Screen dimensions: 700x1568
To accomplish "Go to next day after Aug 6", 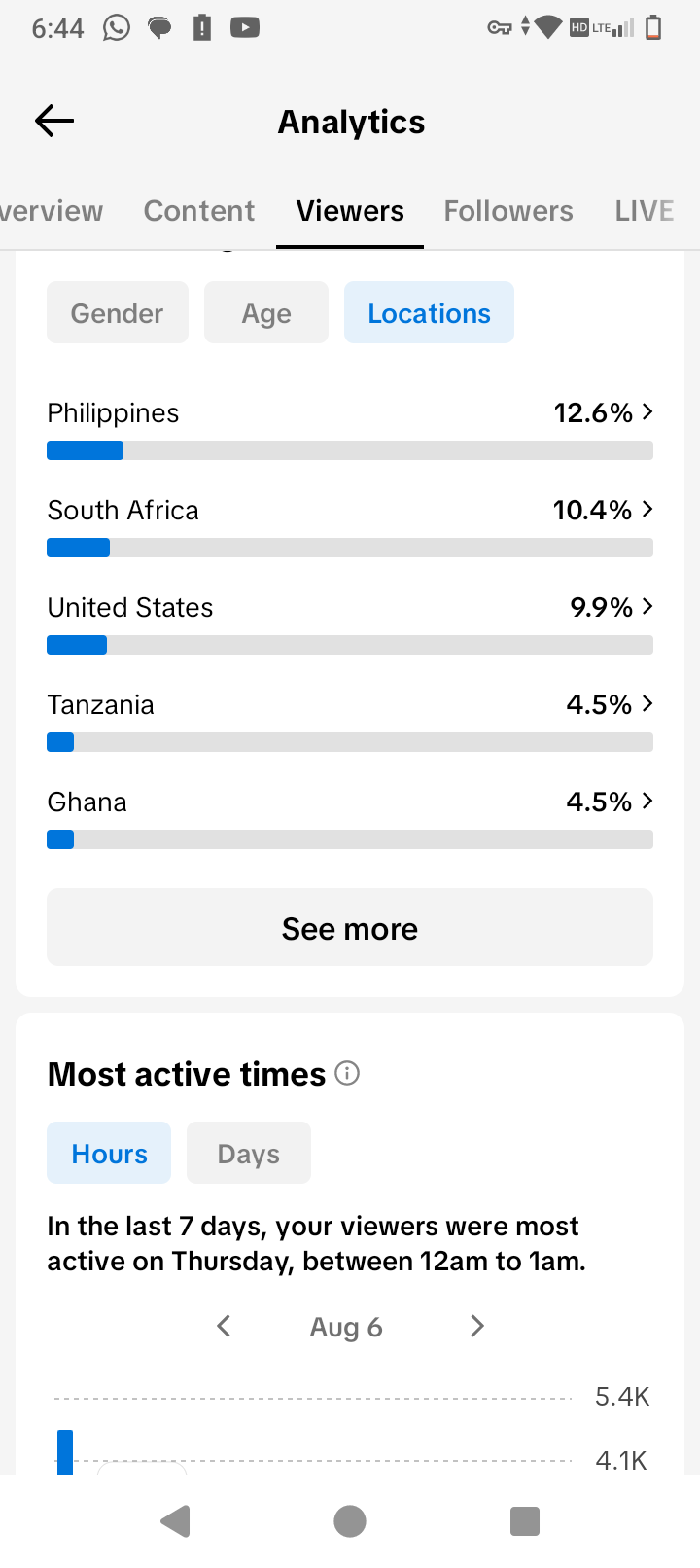I will (476, 1326).
